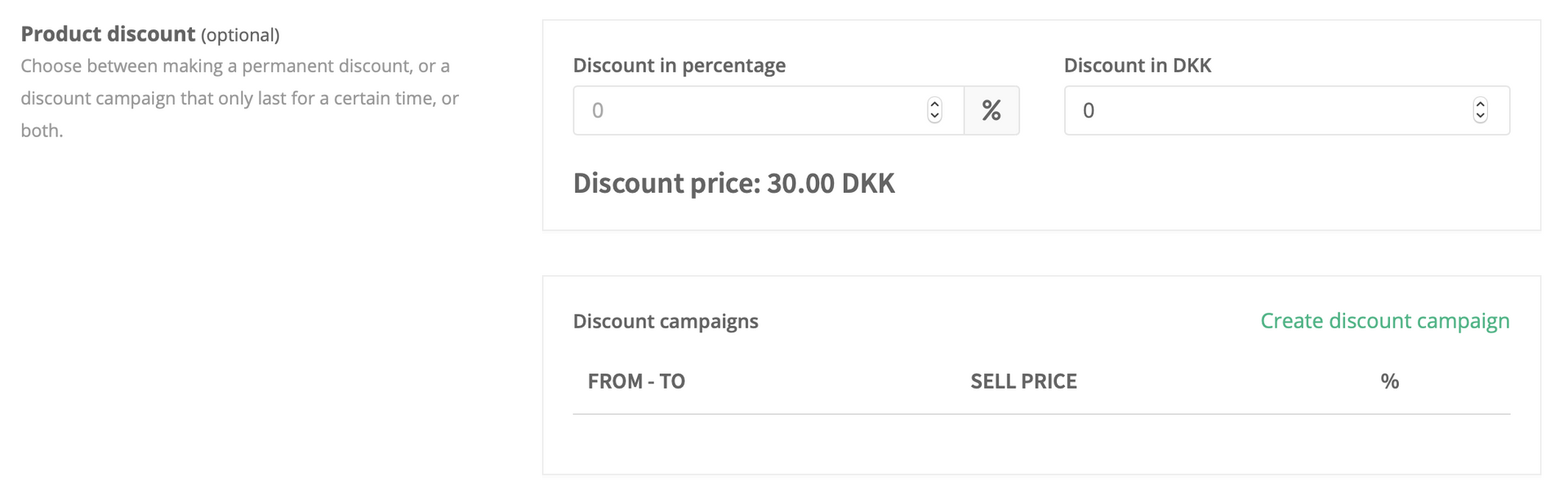Click the (optional) text beside Product discount
The height and width of the screenshot is (490, 1568).
240,35
